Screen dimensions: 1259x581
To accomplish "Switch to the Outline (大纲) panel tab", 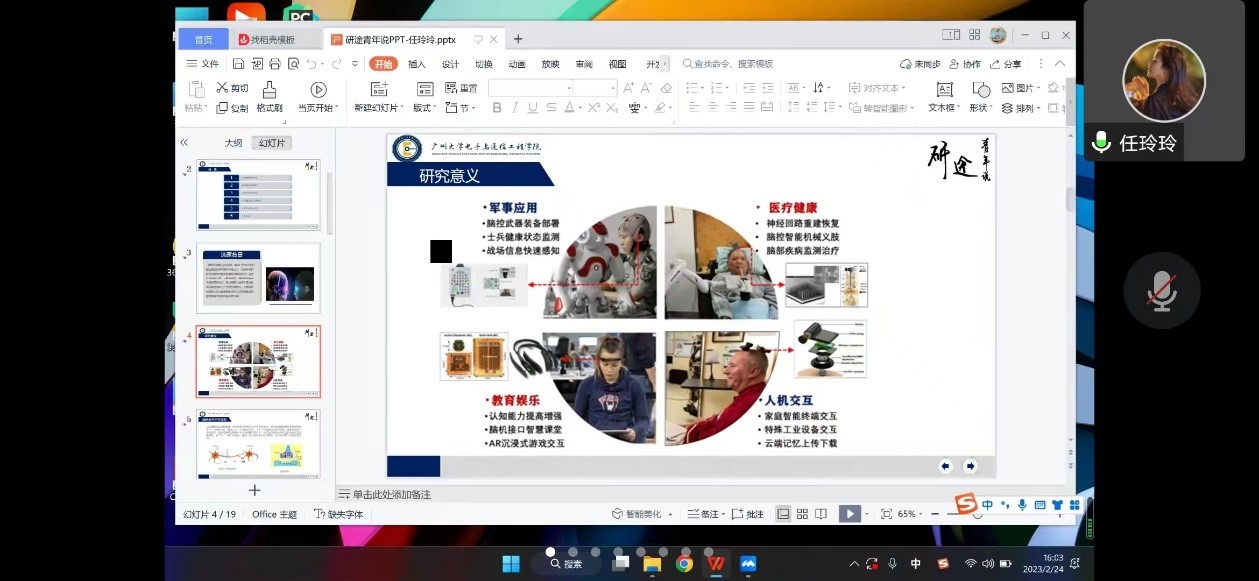I will pos(233,143).
